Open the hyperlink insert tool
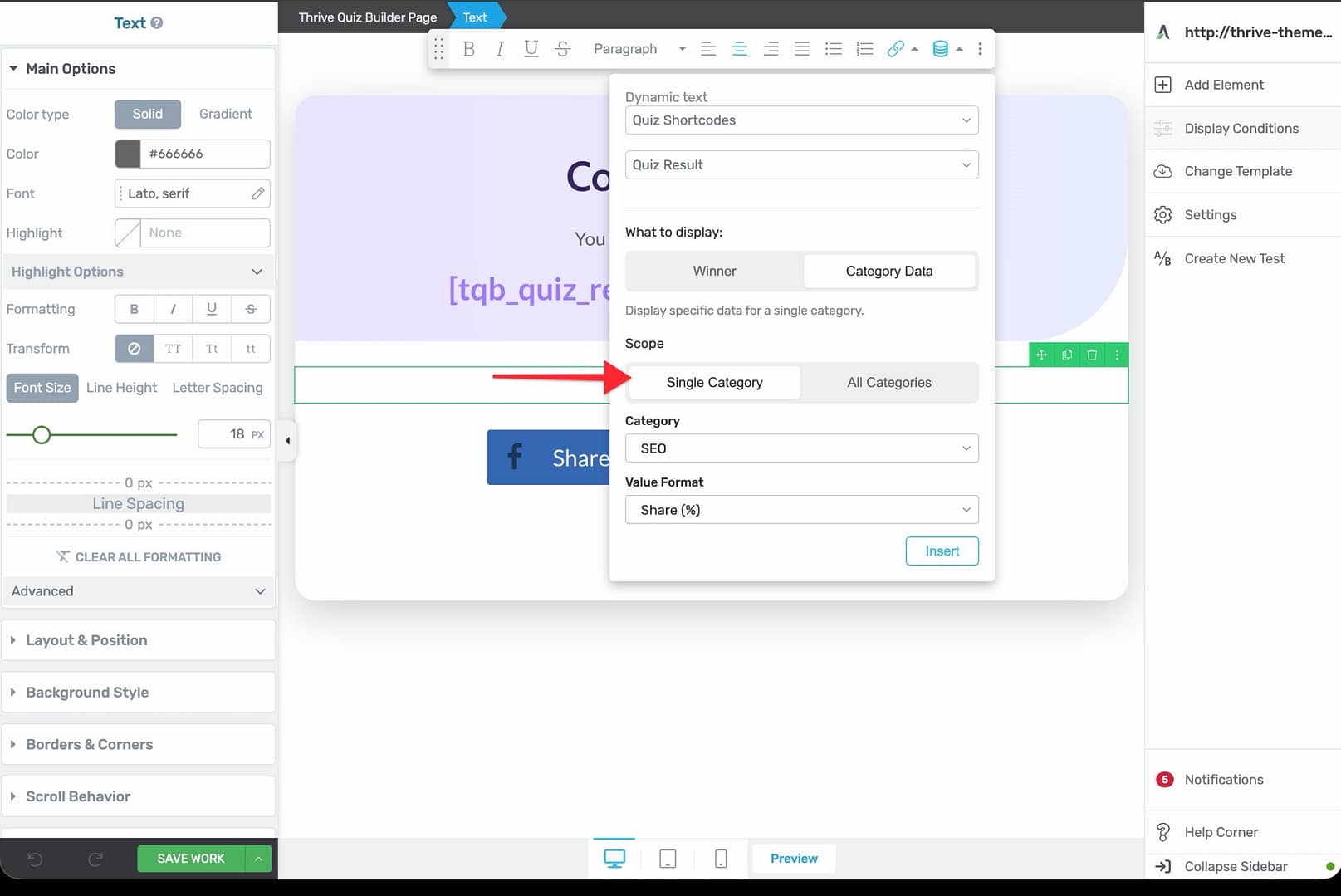Viewport: 1341px width, 896px height. click(895, 49)
